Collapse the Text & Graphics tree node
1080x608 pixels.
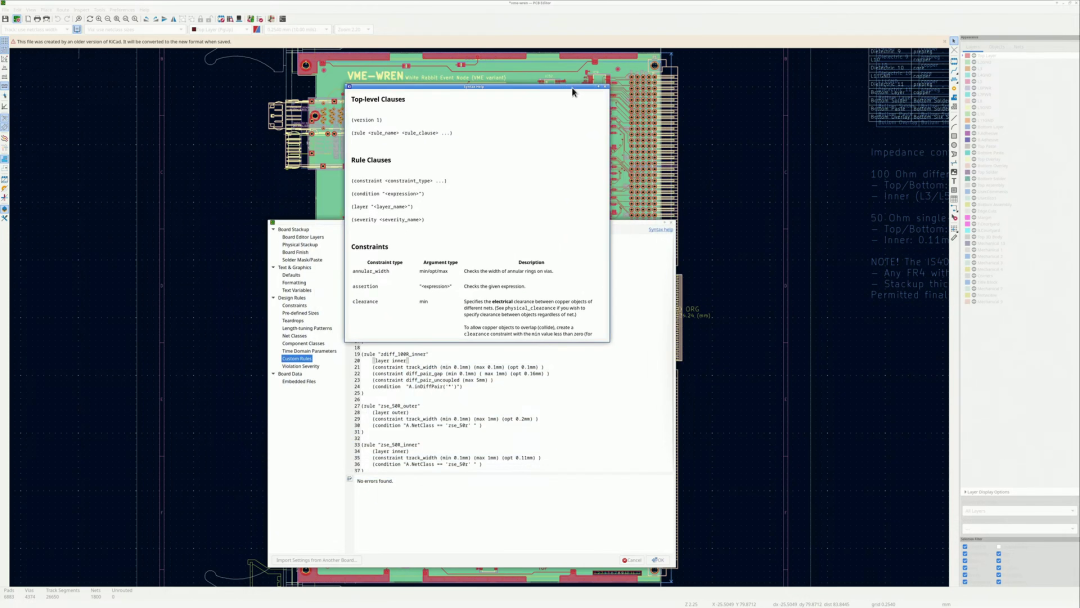[273, 267]
